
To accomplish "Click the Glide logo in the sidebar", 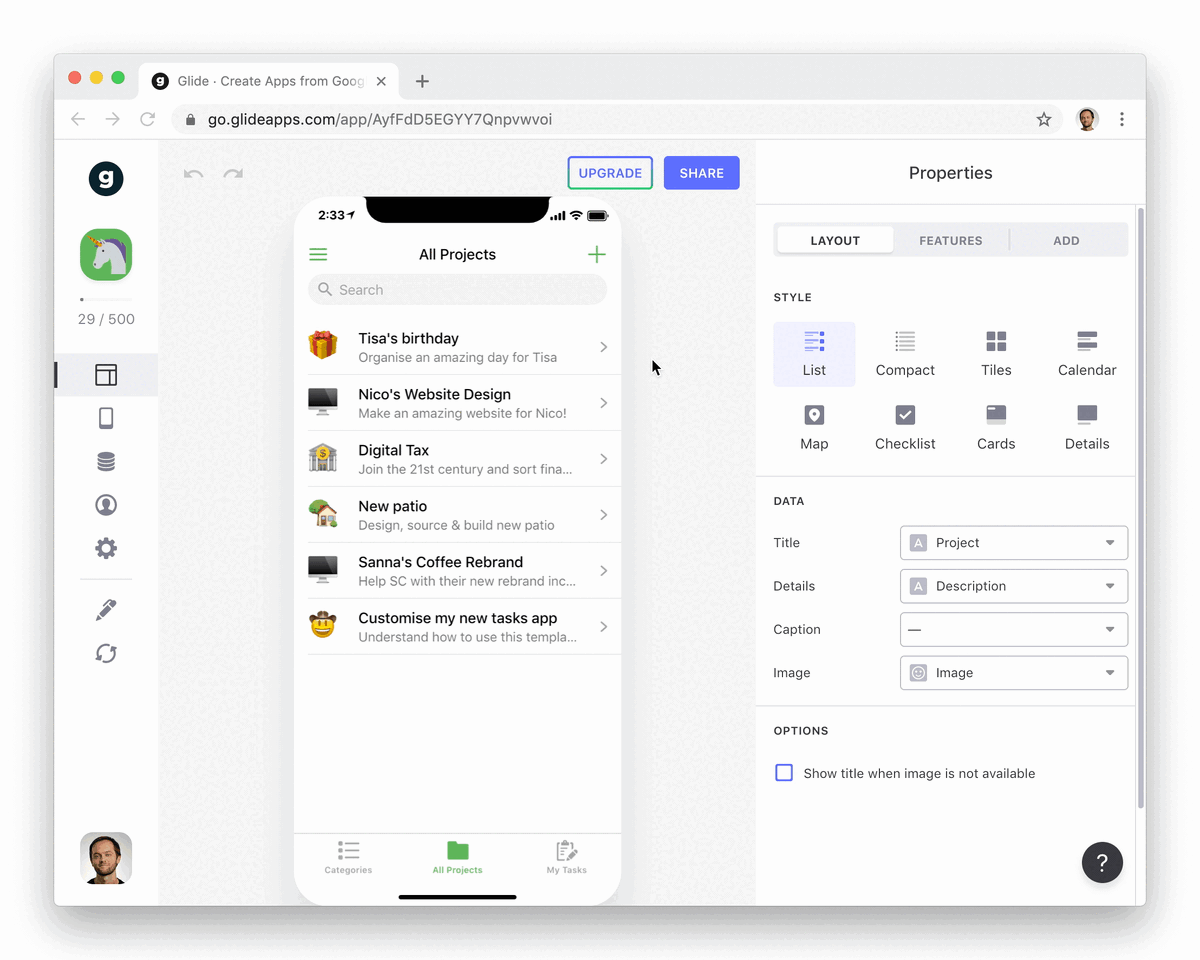I will coord(106,178).
